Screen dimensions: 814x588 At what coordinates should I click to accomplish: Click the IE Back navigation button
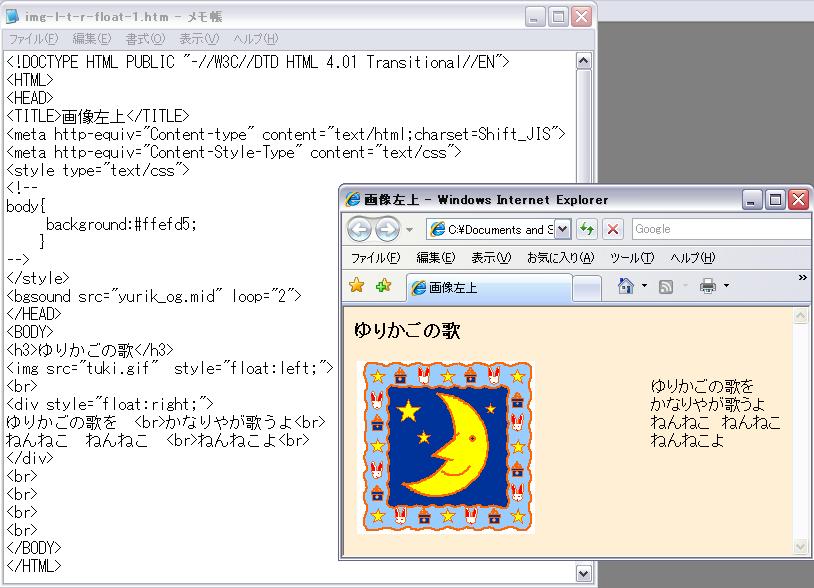tap(359, 229)
